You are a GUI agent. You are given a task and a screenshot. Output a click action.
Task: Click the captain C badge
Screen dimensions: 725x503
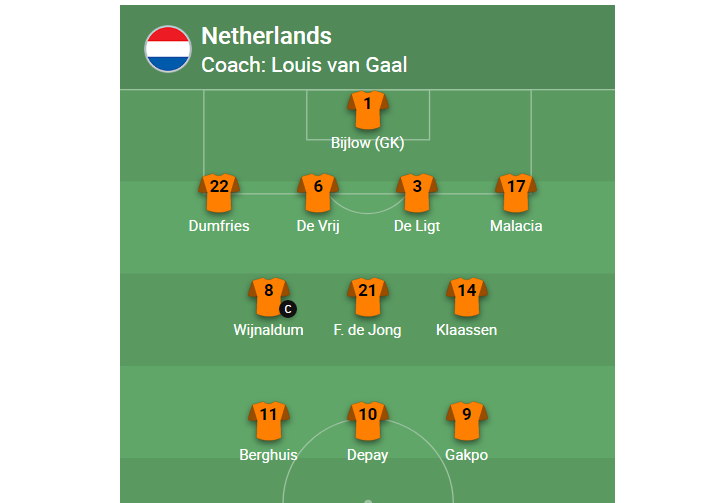(288, 309)
